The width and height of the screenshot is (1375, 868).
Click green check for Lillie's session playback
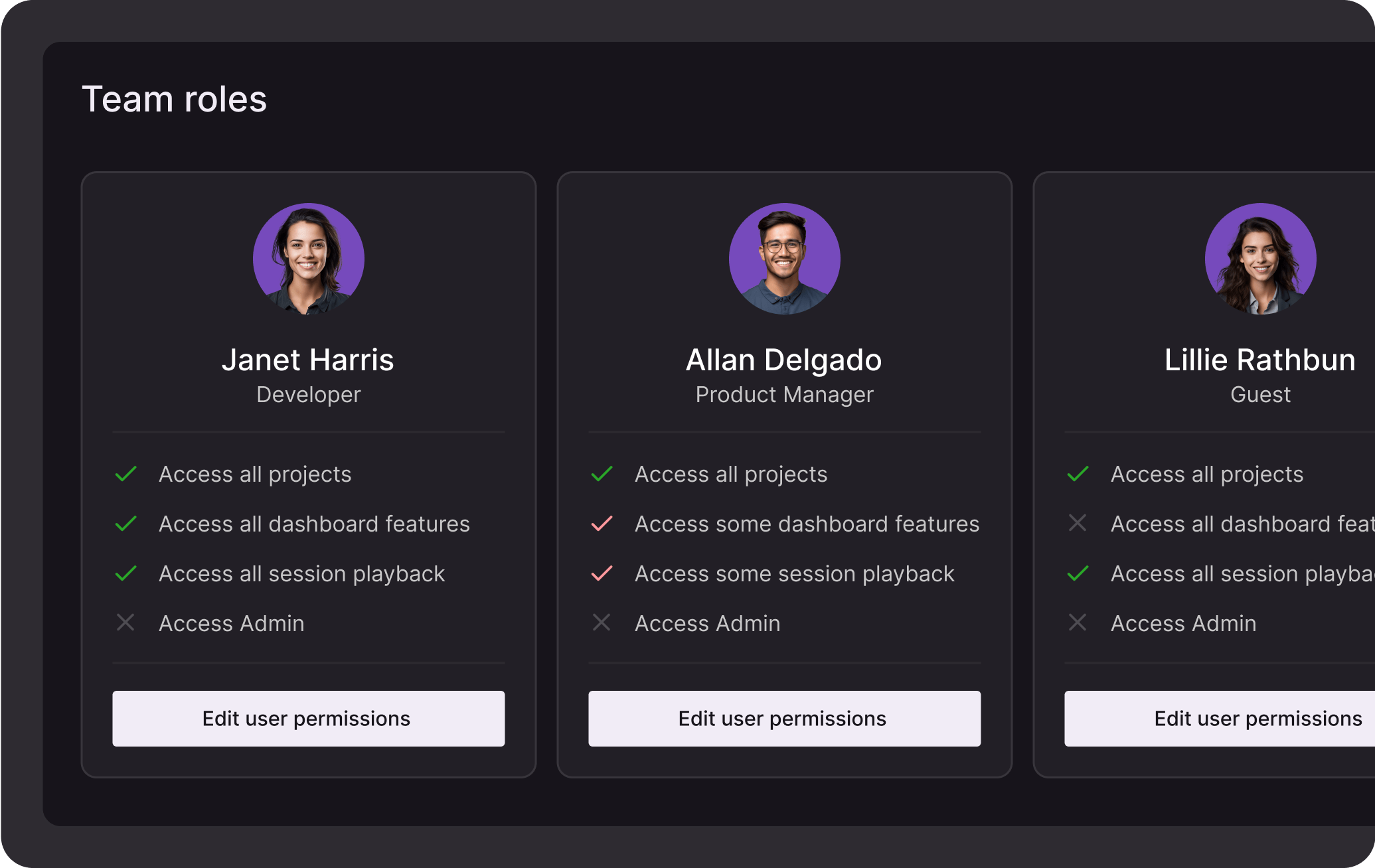click(x=1078, y=573)
